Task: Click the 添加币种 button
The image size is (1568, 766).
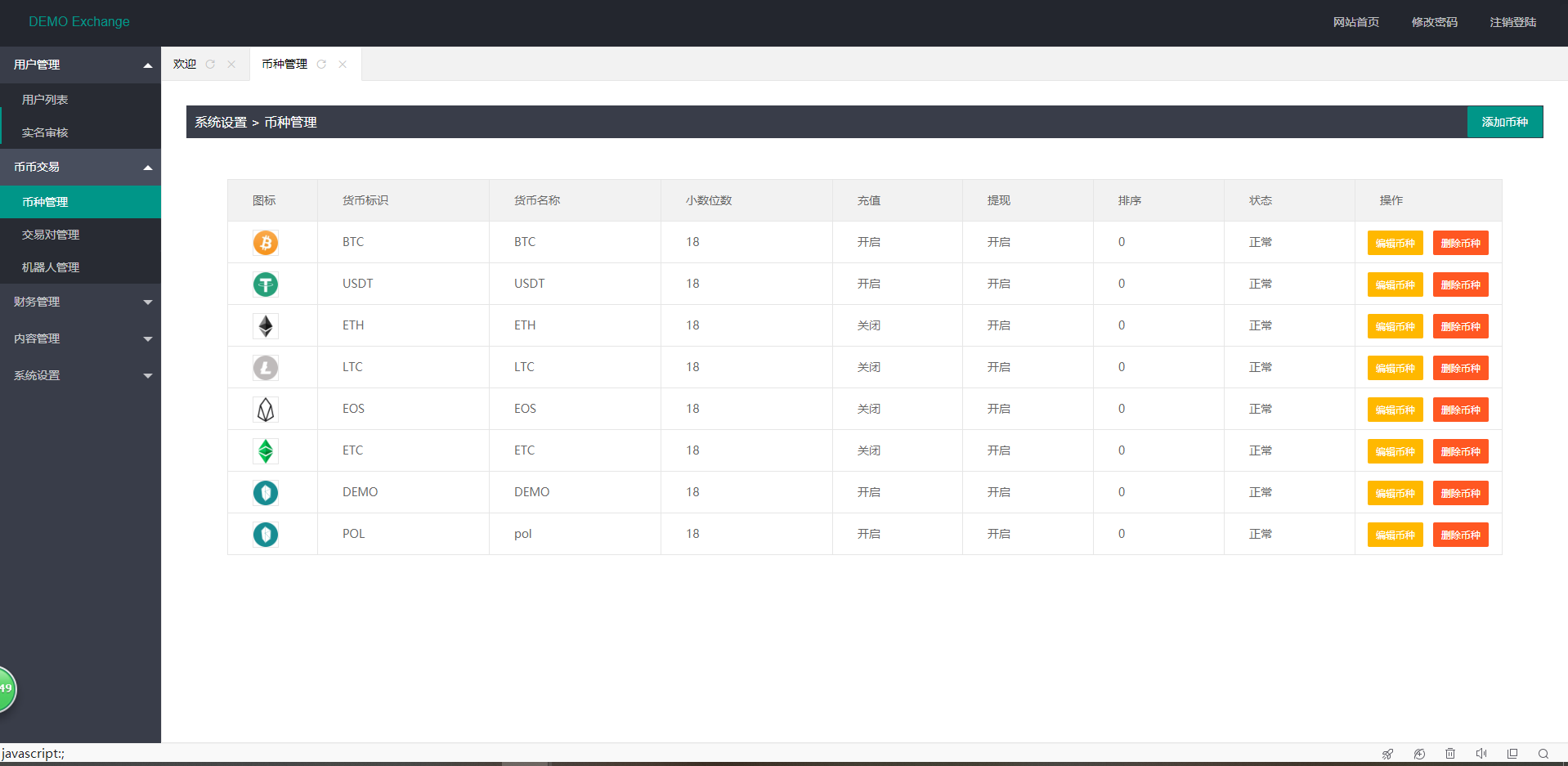Action: (x=1504, y=122)
